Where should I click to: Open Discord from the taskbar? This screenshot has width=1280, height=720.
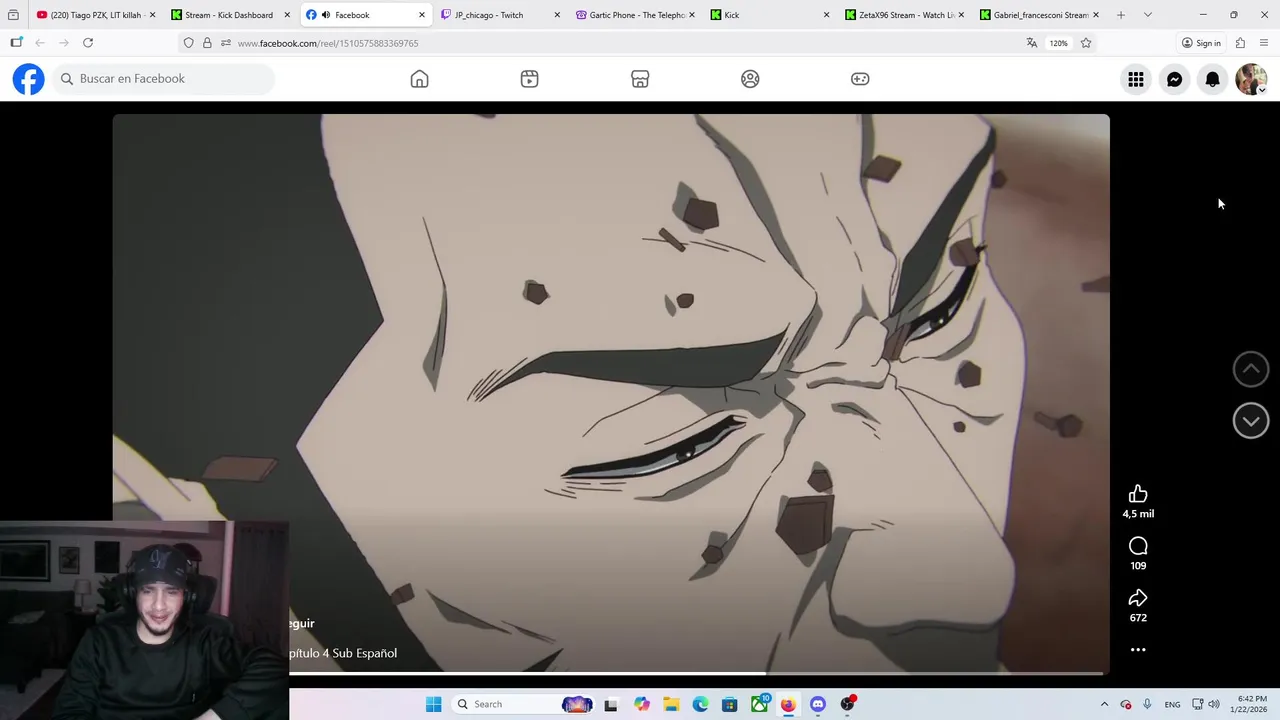click(818, 704)
